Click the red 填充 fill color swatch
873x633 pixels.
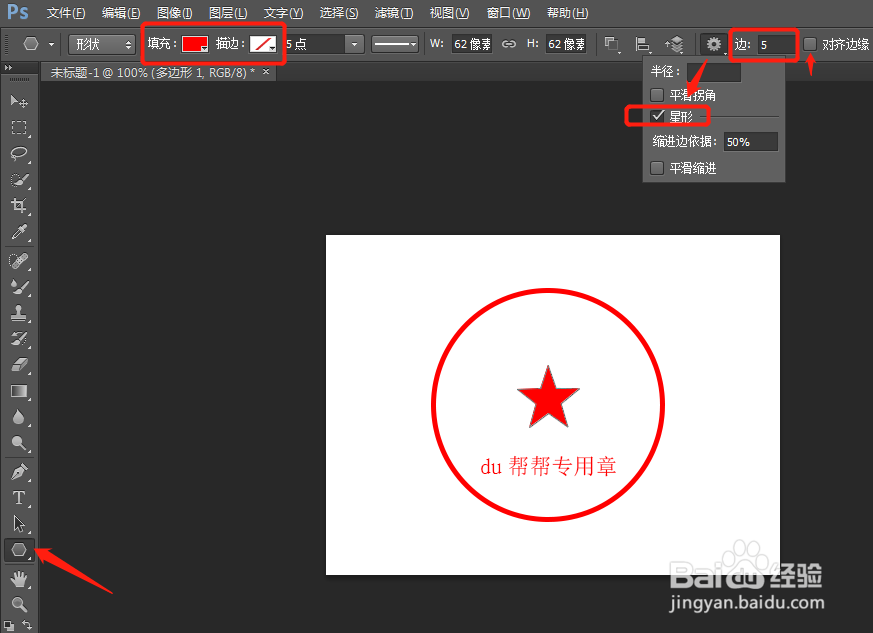pyautogui.click(x=195, y=44)
